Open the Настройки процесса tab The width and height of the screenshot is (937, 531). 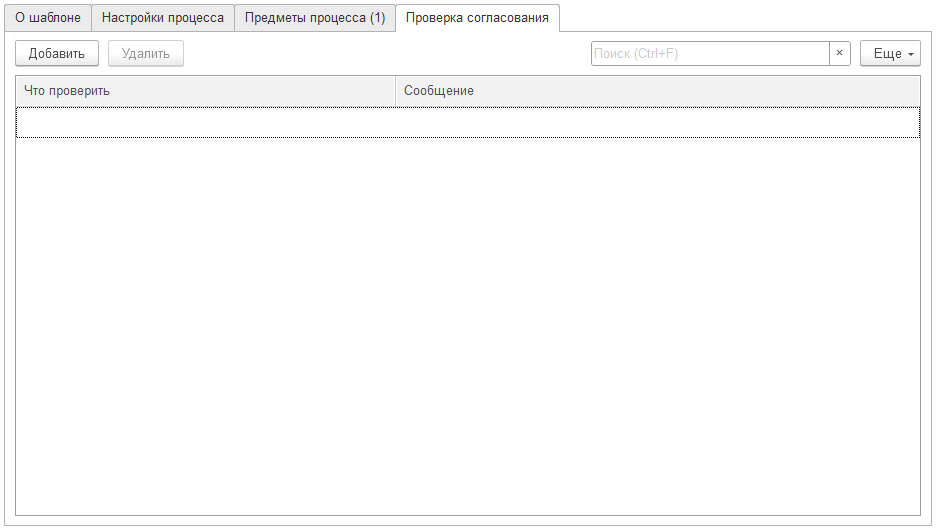[x=163, y=18]
